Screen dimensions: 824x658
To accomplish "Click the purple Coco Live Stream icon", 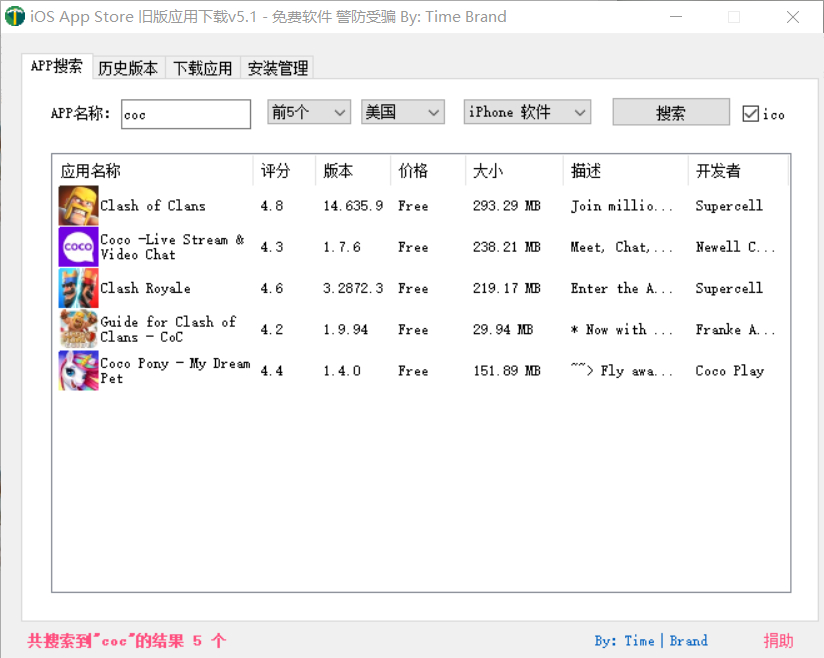I will [78, 247].
